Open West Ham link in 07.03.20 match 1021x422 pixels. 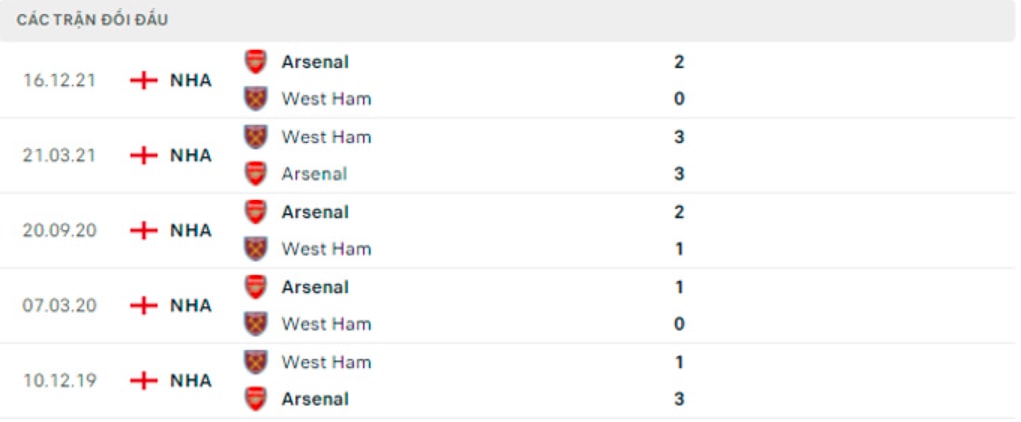click(326, 324)
